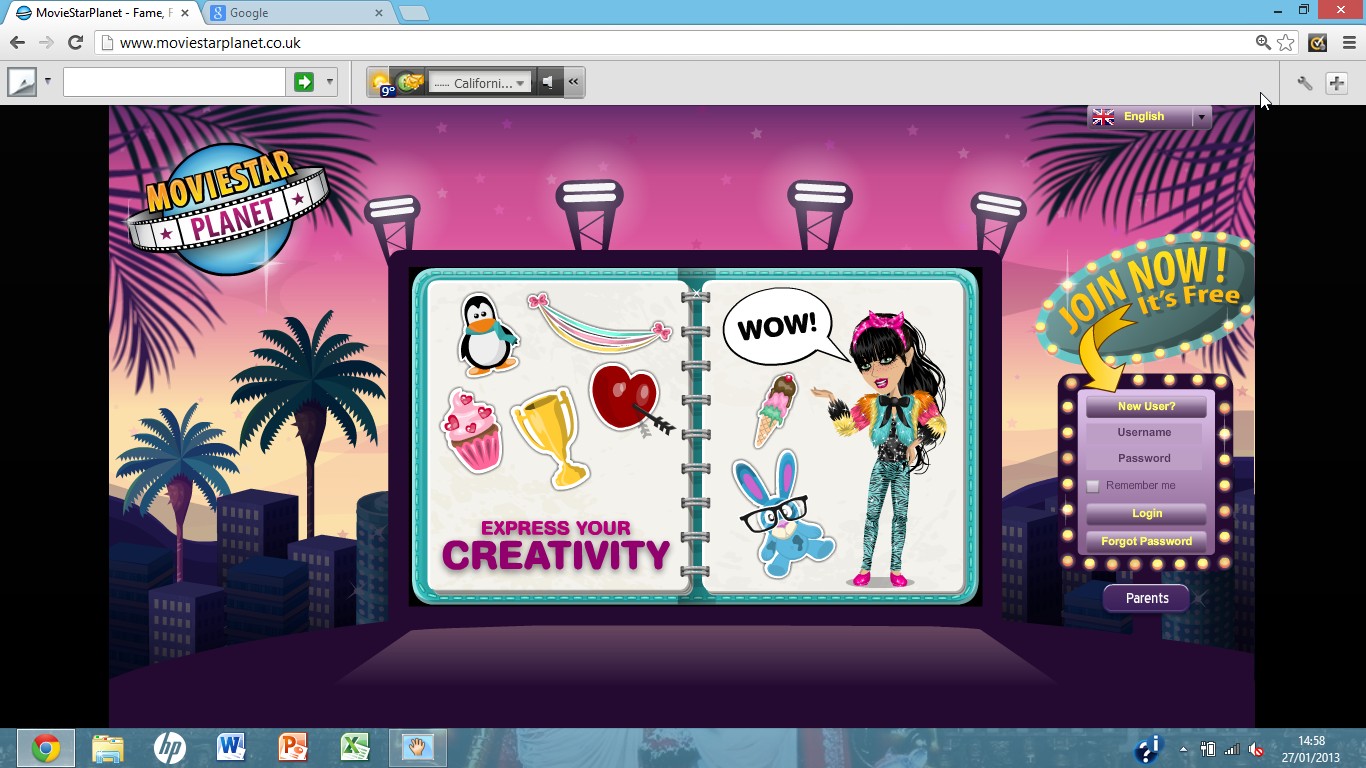
Task: Click the gold trophy sticker
Action: pyautogui.click(x=549, y=438)
